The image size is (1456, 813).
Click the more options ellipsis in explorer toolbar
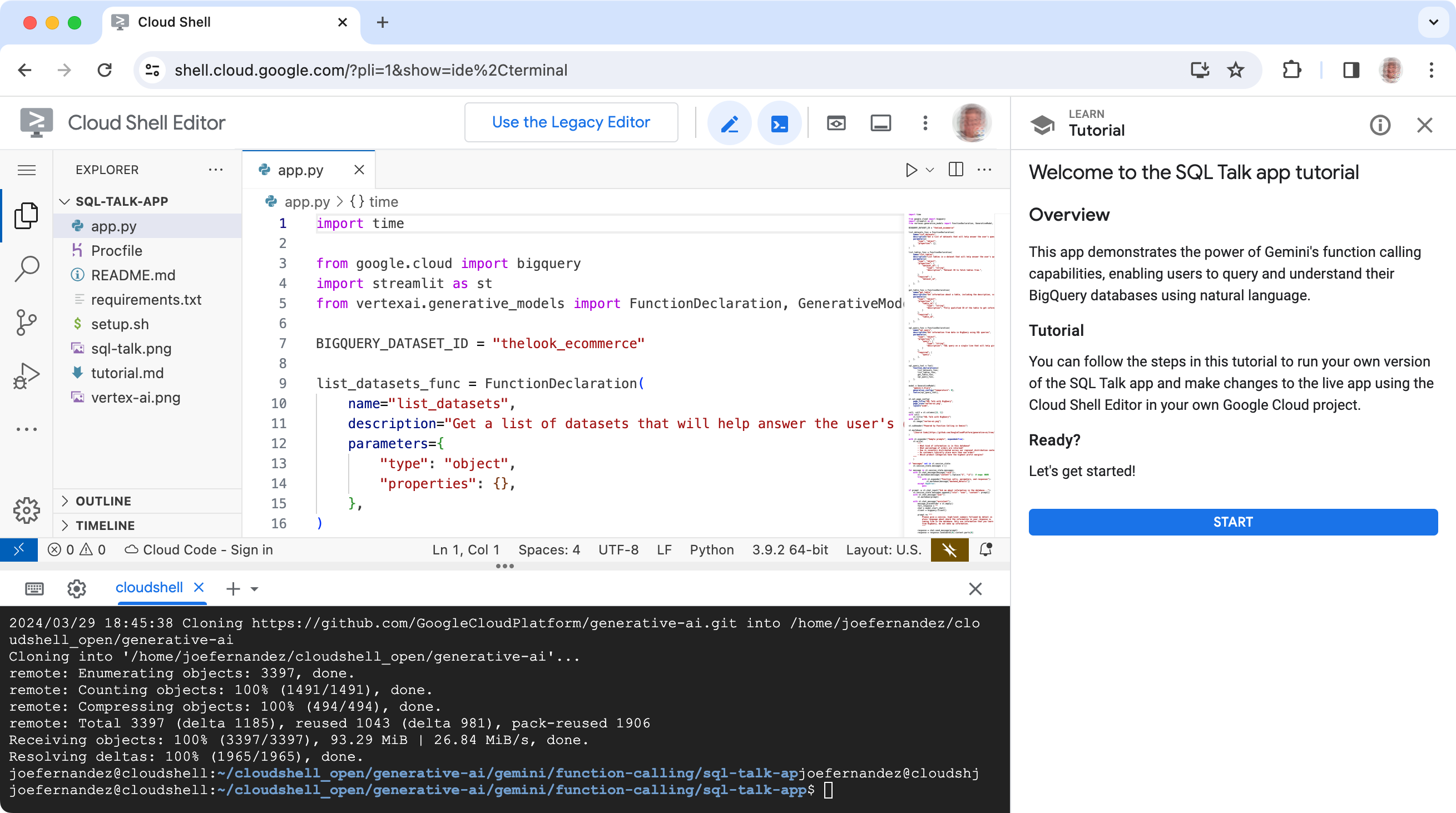tap(216, 169)
